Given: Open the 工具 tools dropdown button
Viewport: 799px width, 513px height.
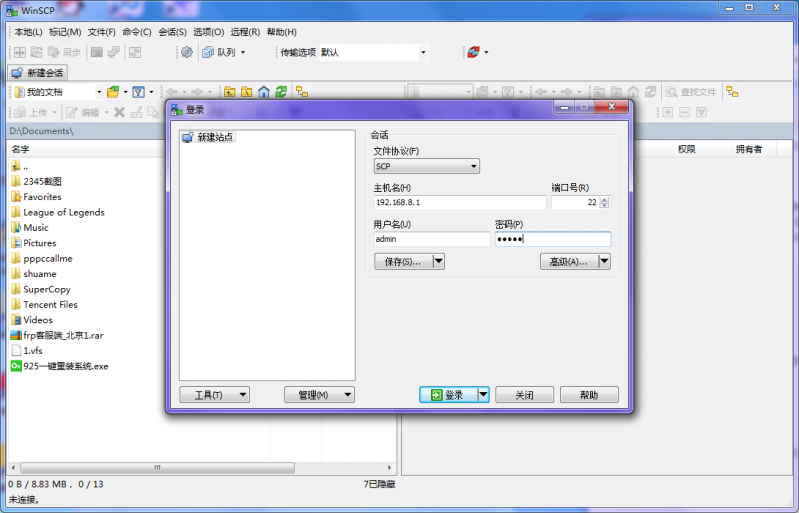Looking at the screenshot, I should click(214, 395).
